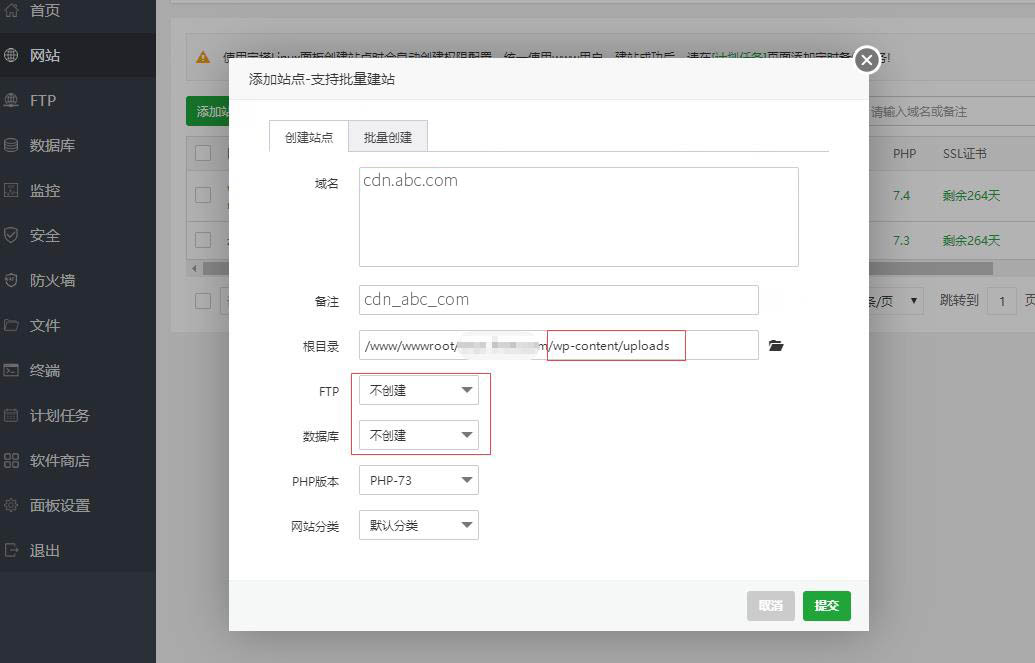Click the folder icon beside 文件

coord(11,325)
